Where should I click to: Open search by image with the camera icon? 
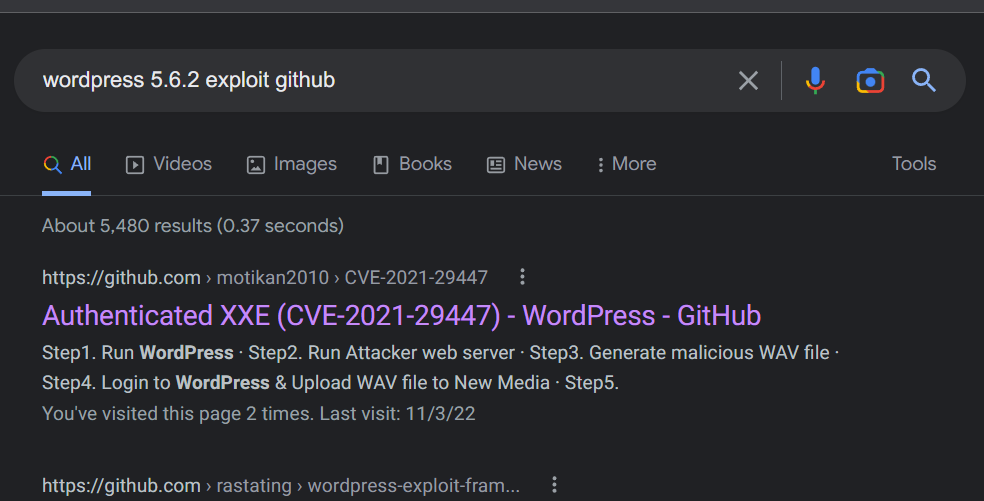click(870, 80)
